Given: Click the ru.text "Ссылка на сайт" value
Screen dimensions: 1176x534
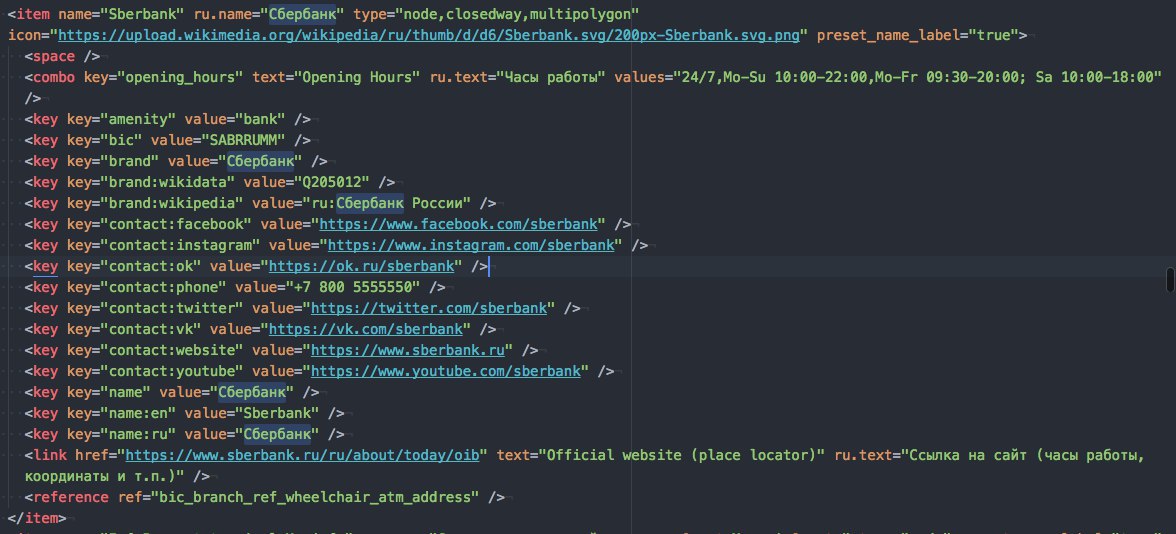Looking at the screenshot, I should tap(1024, 455).
